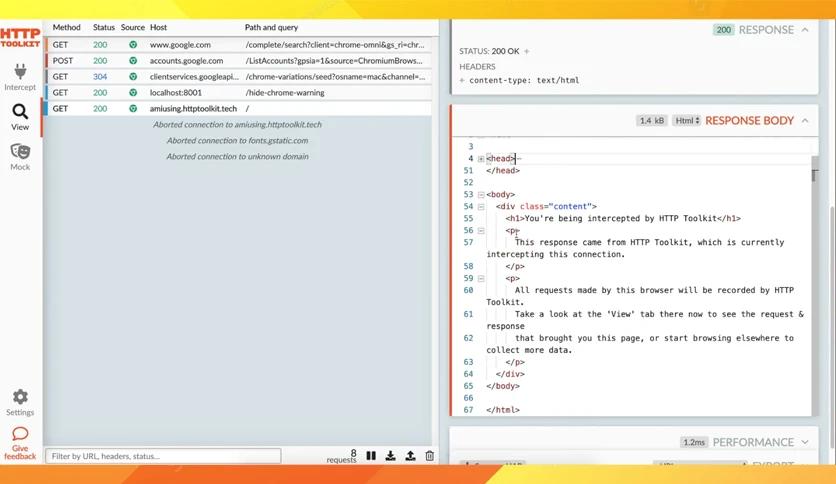Click Aborted connection to amiusing.httptoolkit.tech
836x484 pixels.
237,125
